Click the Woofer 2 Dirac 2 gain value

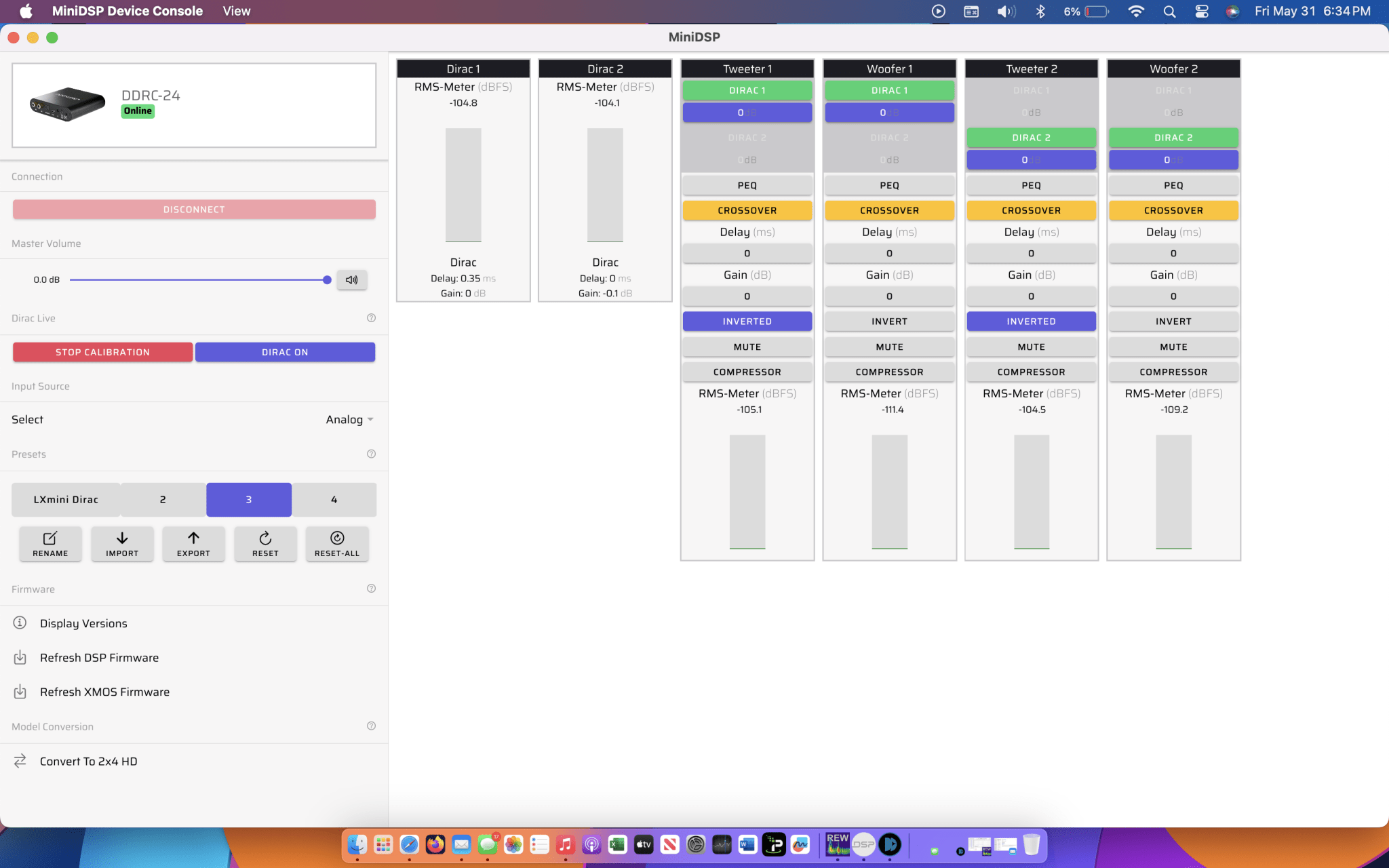tap(1173, 160)
